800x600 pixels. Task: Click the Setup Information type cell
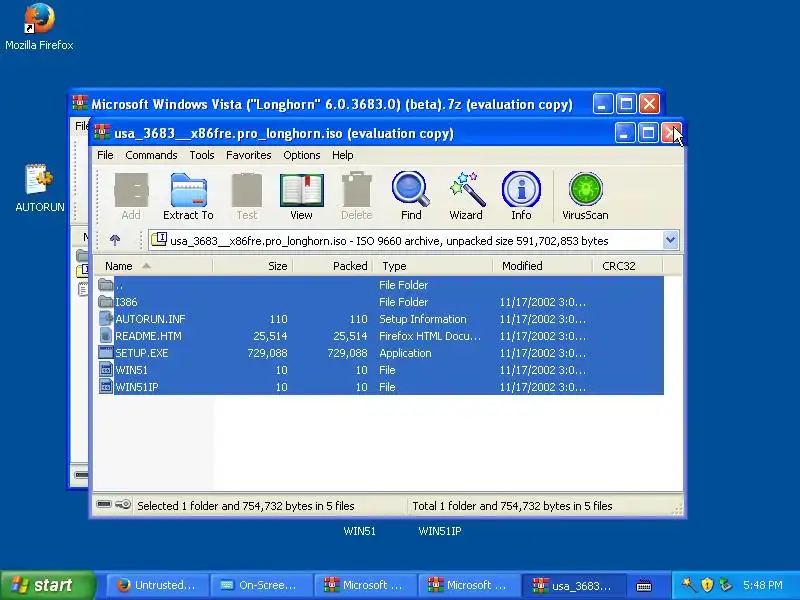pos(422,319)
